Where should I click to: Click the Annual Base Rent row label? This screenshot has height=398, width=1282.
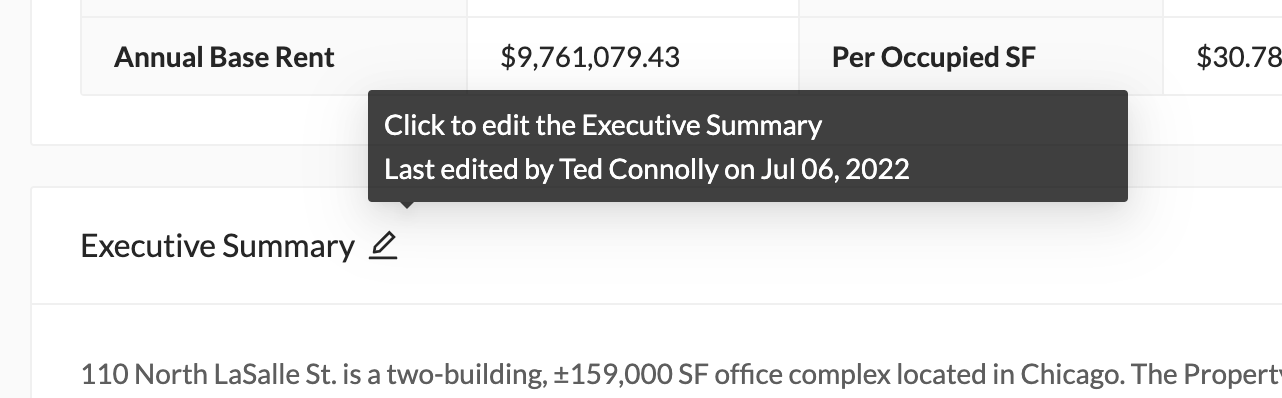274,57
